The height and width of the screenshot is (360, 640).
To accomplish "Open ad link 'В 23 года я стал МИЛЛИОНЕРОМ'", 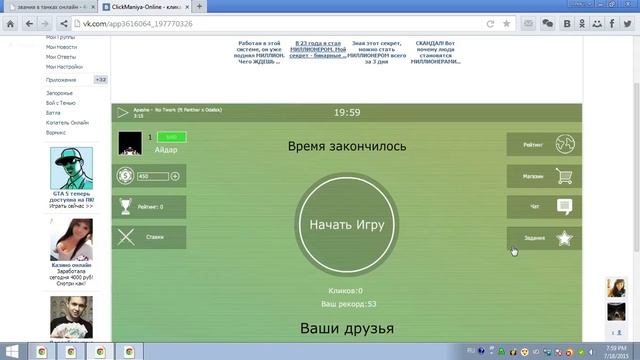I will (318, 49).
